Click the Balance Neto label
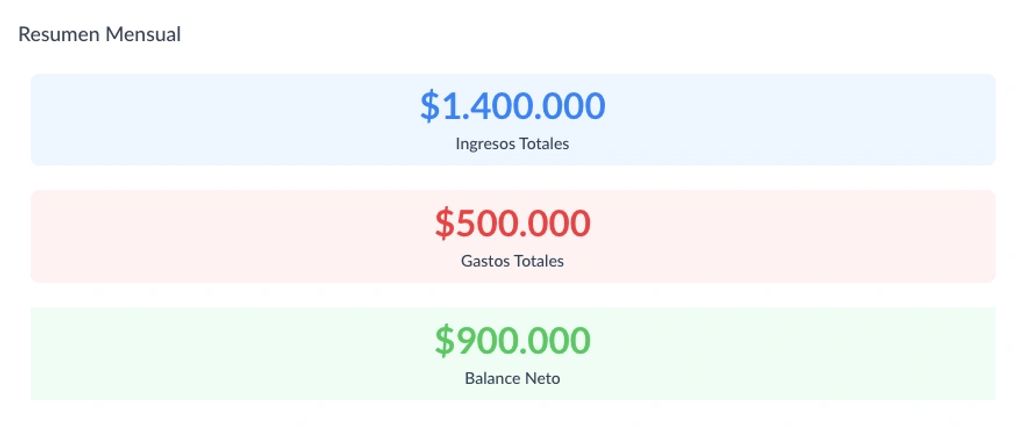Screen dimensions: 1023x438 [512, 379]
